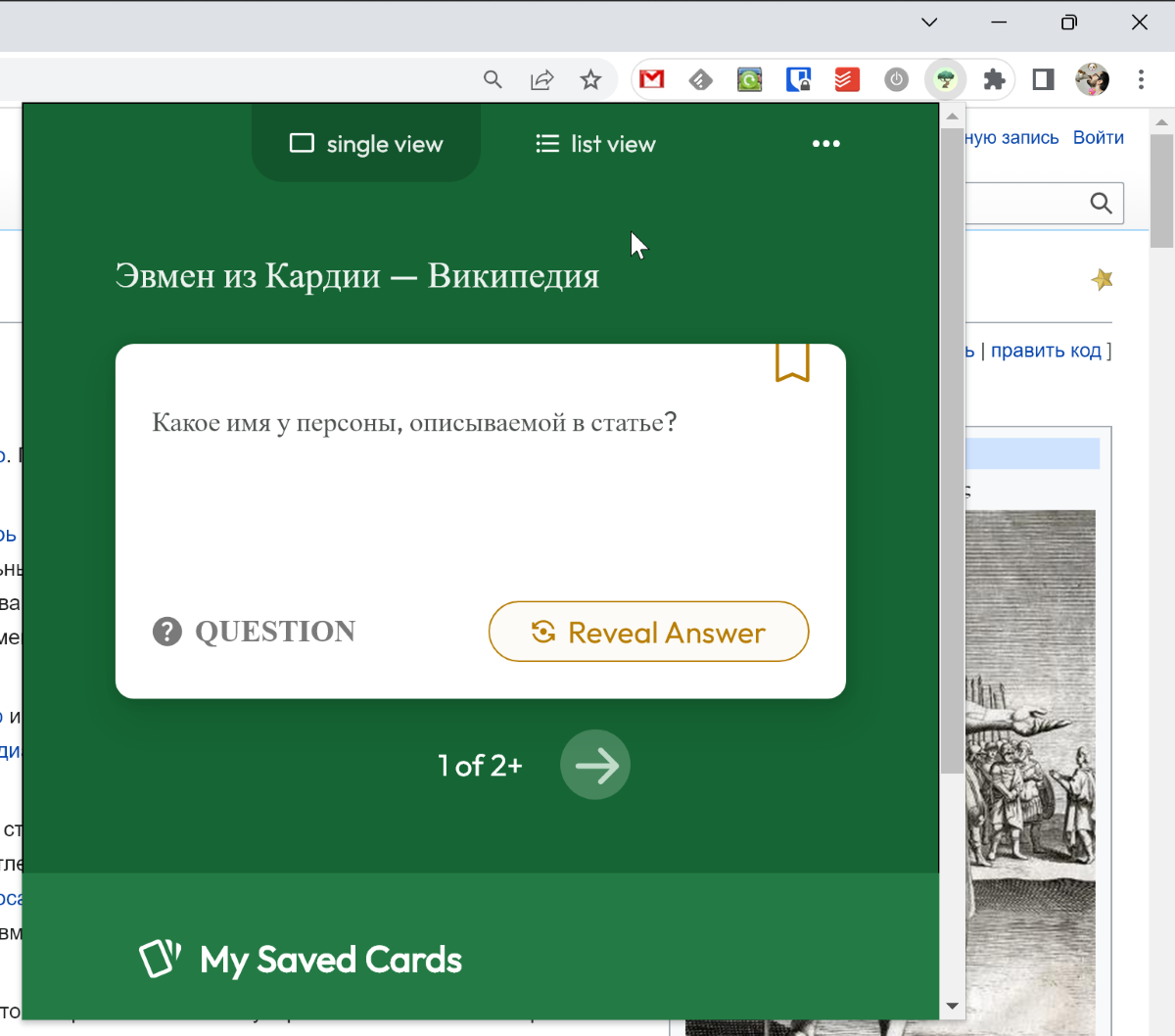Open the Gmail extension icon

652,79
